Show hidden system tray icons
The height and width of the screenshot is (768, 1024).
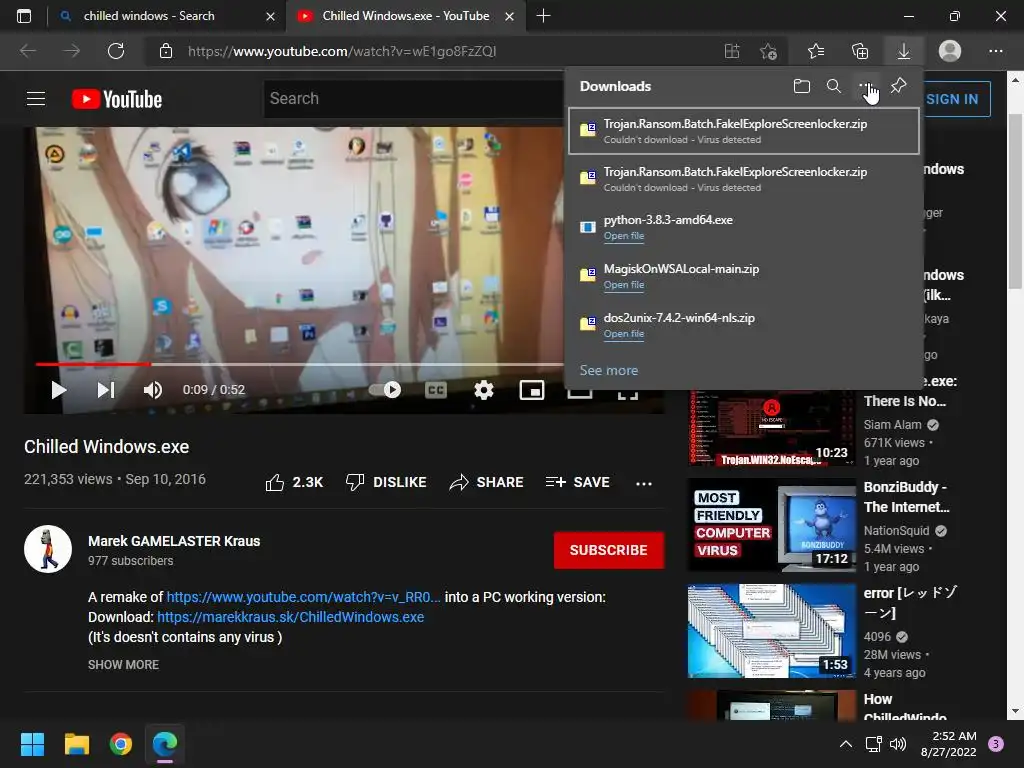click(846, 744)
